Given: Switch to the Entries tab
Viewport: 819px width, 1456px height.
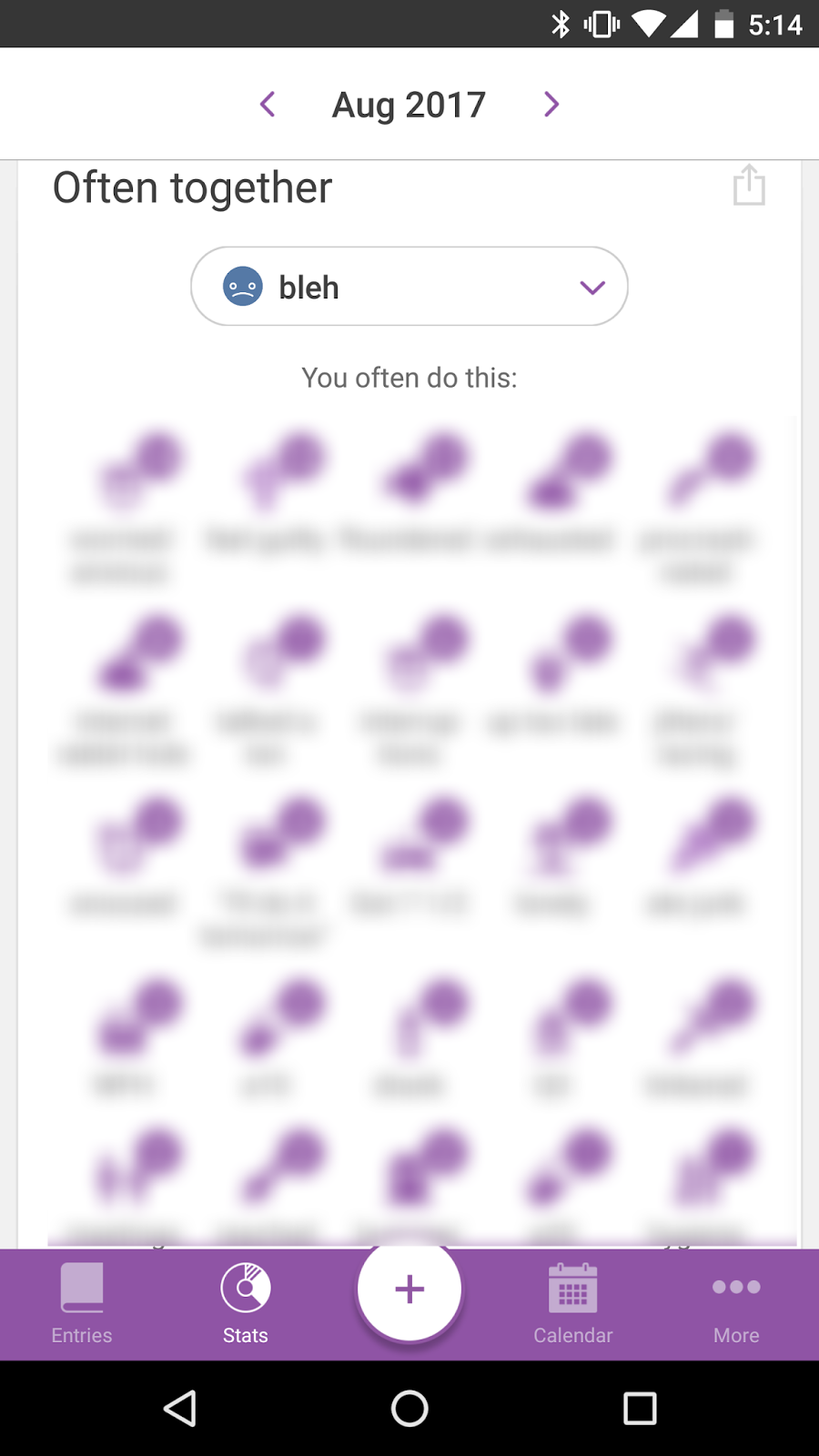Looking at the screenshot, I should point(82,1303).
